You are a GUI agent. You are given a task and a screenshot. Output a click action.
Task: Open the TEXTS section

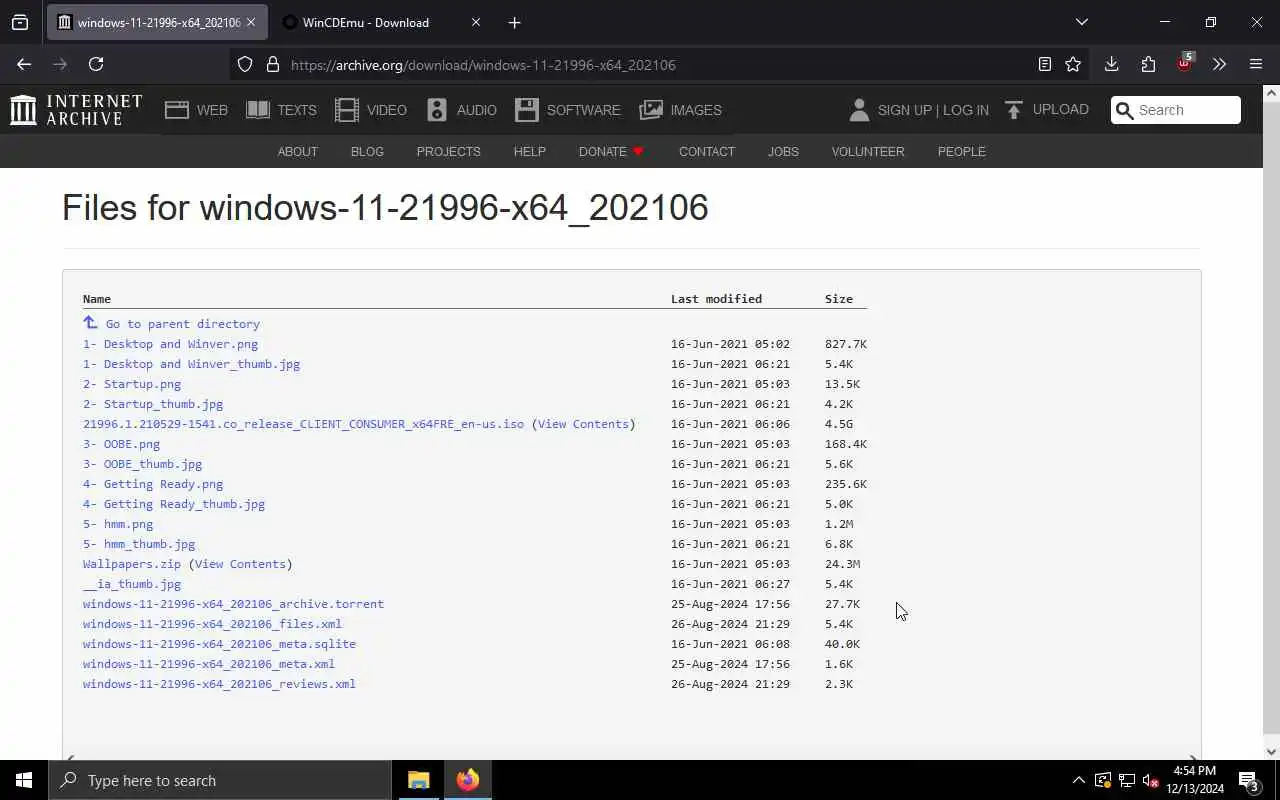[x=281, y=110]
